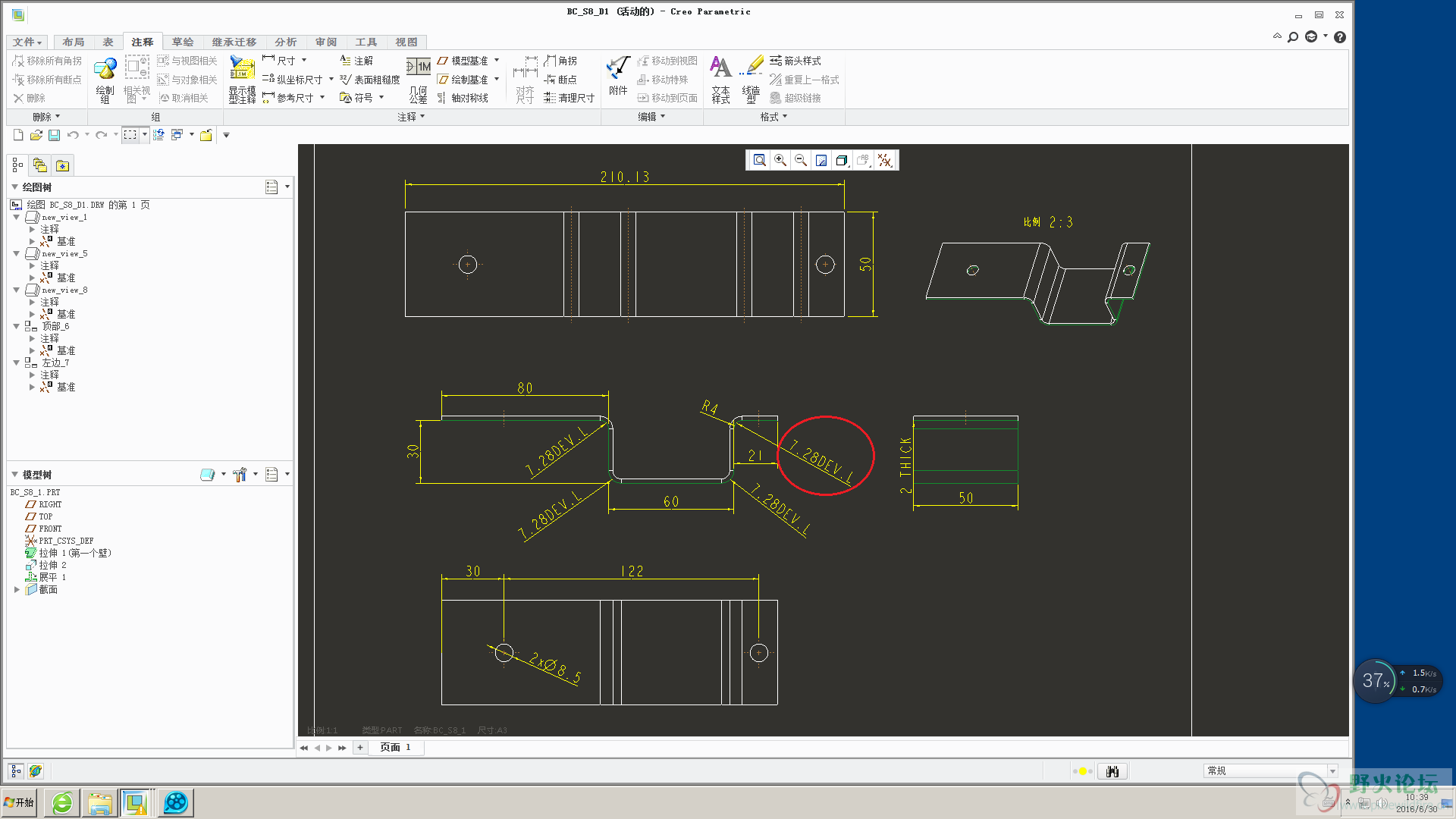Click the Regenerate icon in quick access toolbar
This screenshot has height=819, width=1456.
coord(158,135)
